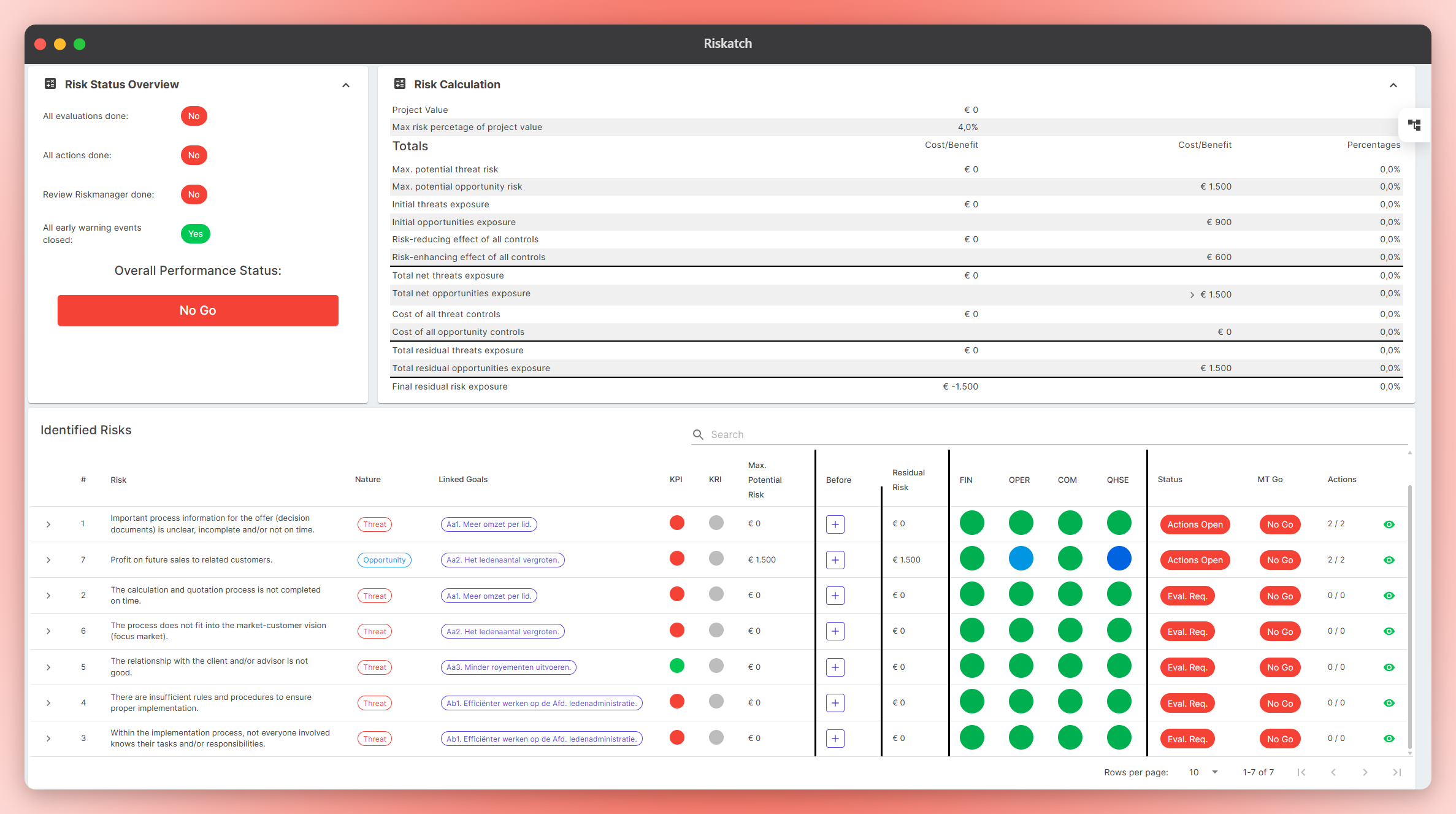Open the Rows per page dropdown
Screen dimensions: 1456x814
(1203, 772)
